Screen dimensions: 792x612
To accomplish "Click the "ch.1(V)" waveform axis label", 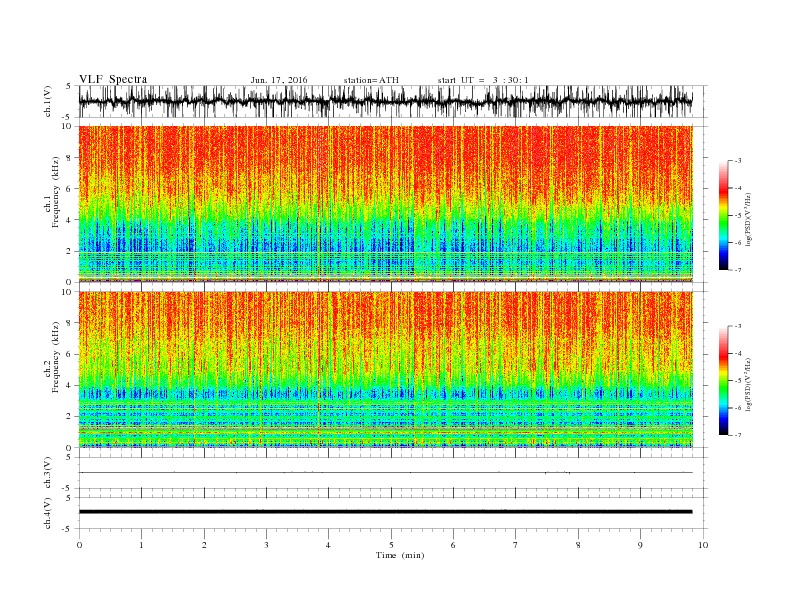I will [x=48, y=101].
